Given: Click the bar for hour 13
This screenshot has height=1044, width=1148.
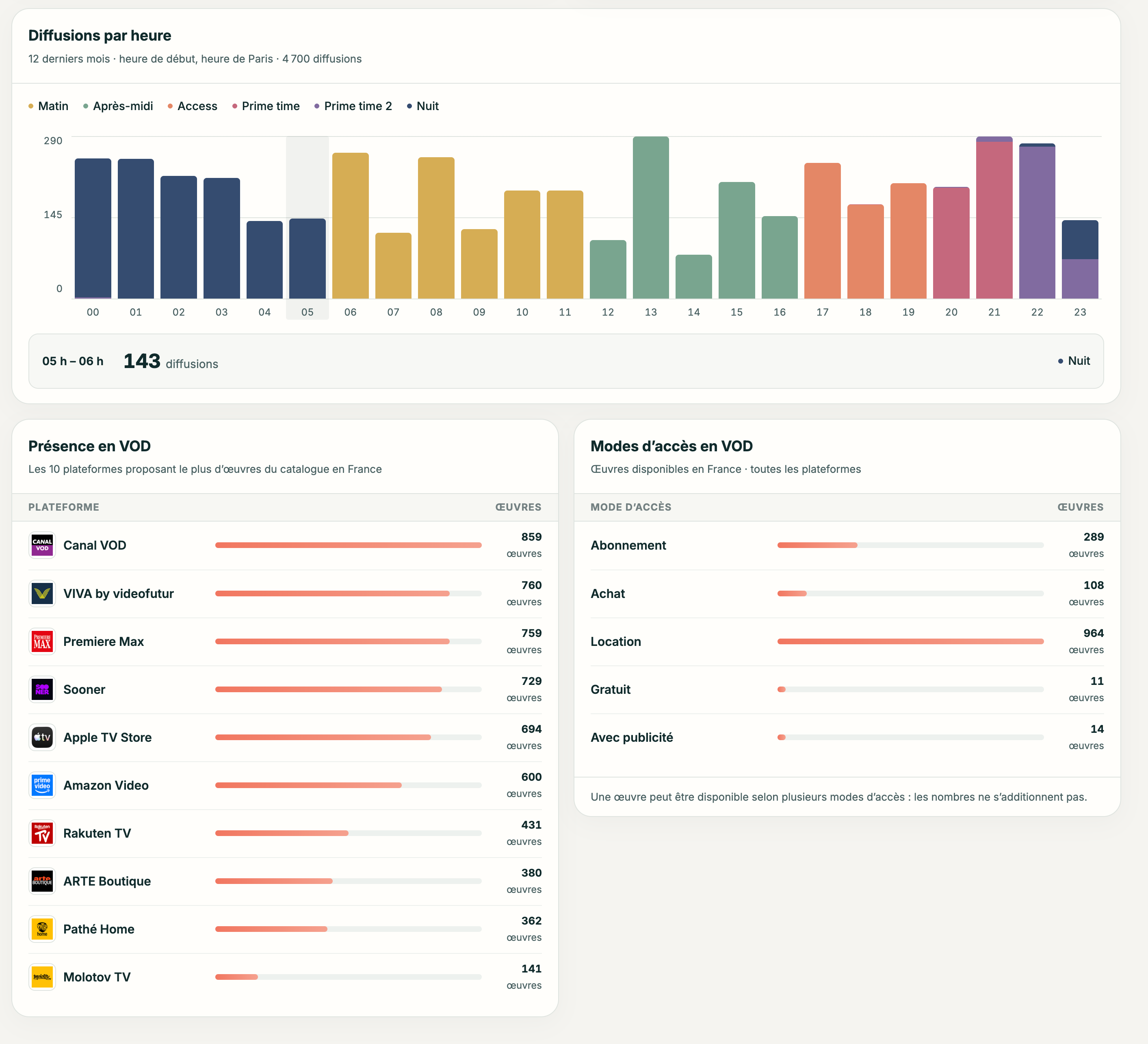Looking at the screenshot, I should pos(651,218).
